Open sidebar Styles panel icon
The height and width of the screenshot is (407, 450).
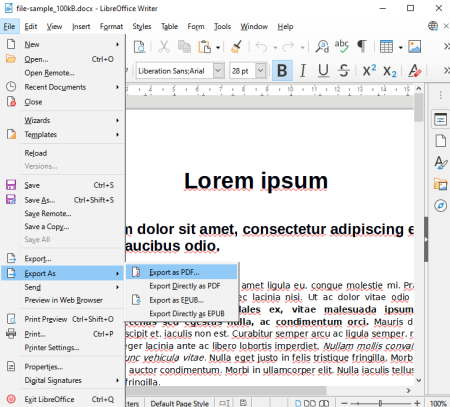[x=440, y=163]
